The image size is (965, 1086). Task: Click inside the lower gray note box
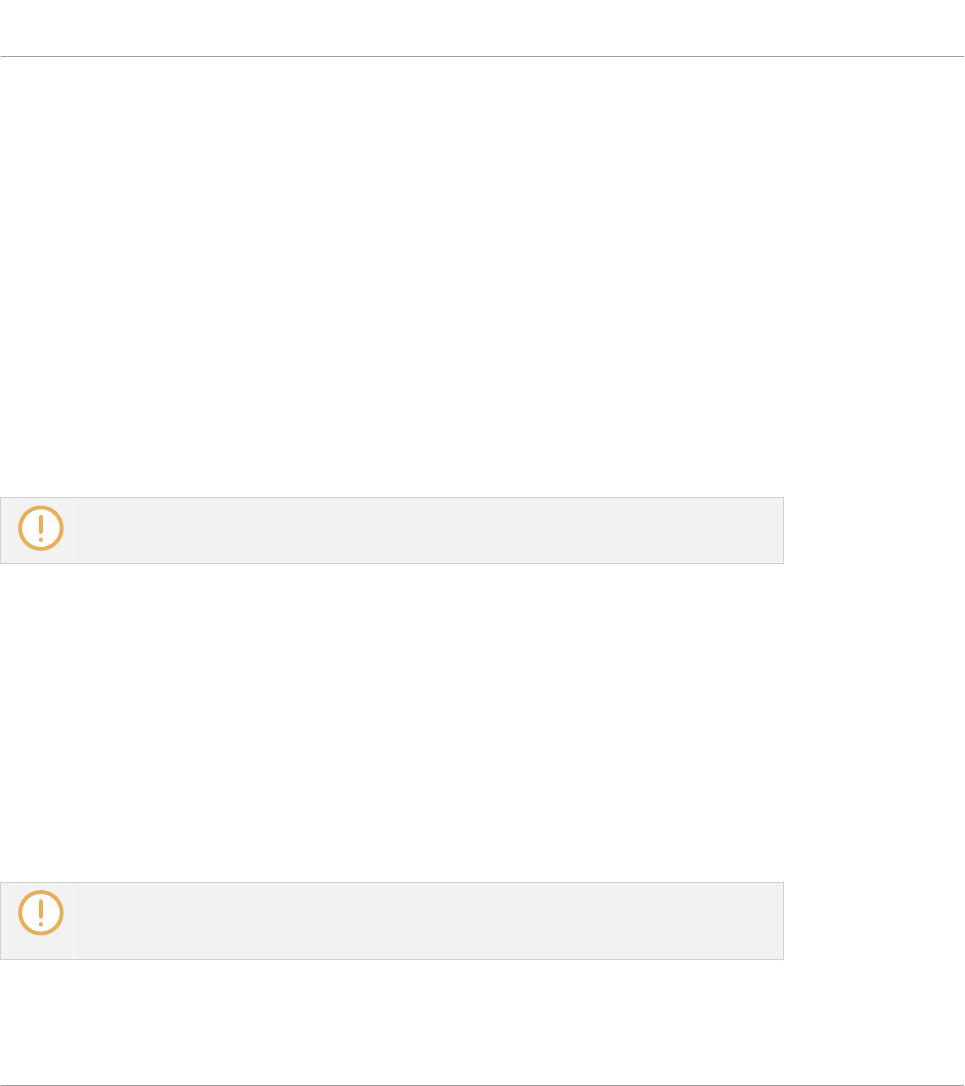tap(430, 920)
